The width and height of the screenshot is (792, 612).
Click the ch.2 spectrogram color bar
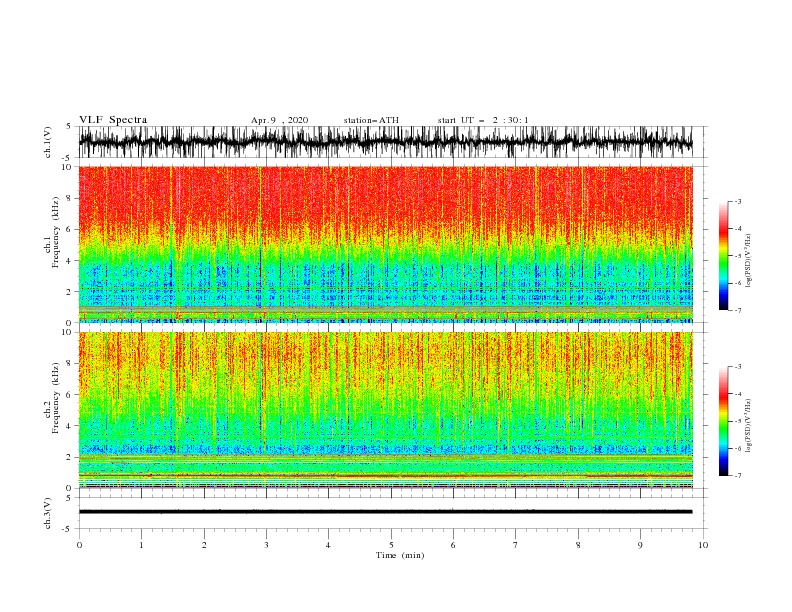pos(723,421)
